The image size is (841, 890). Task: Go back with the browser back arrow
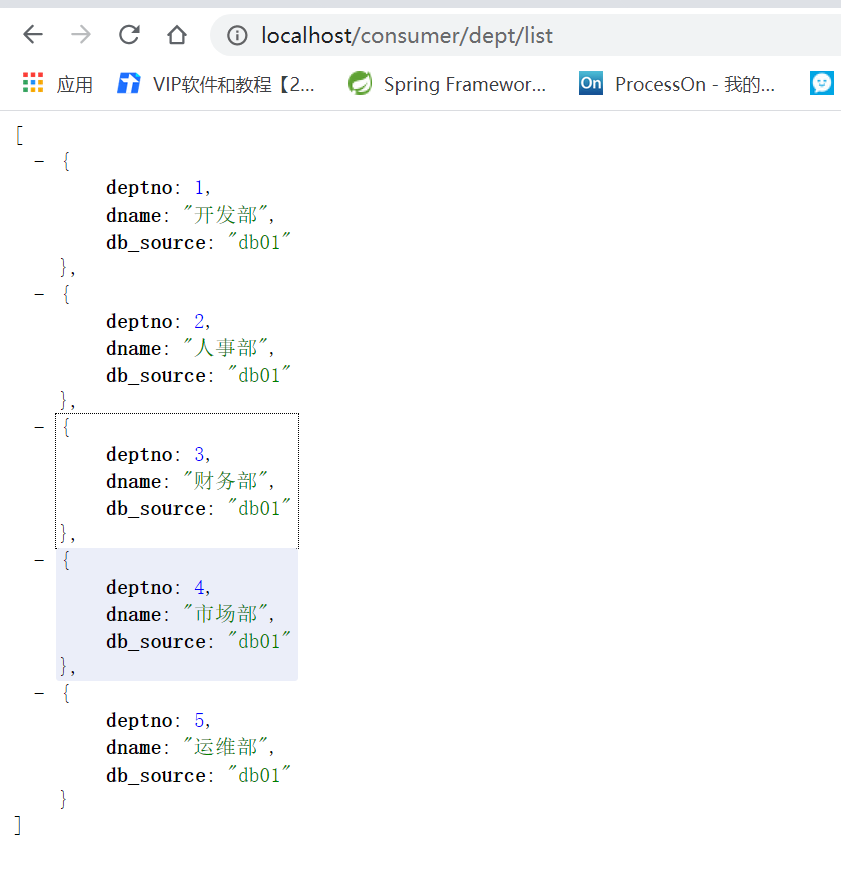[33, 35]
